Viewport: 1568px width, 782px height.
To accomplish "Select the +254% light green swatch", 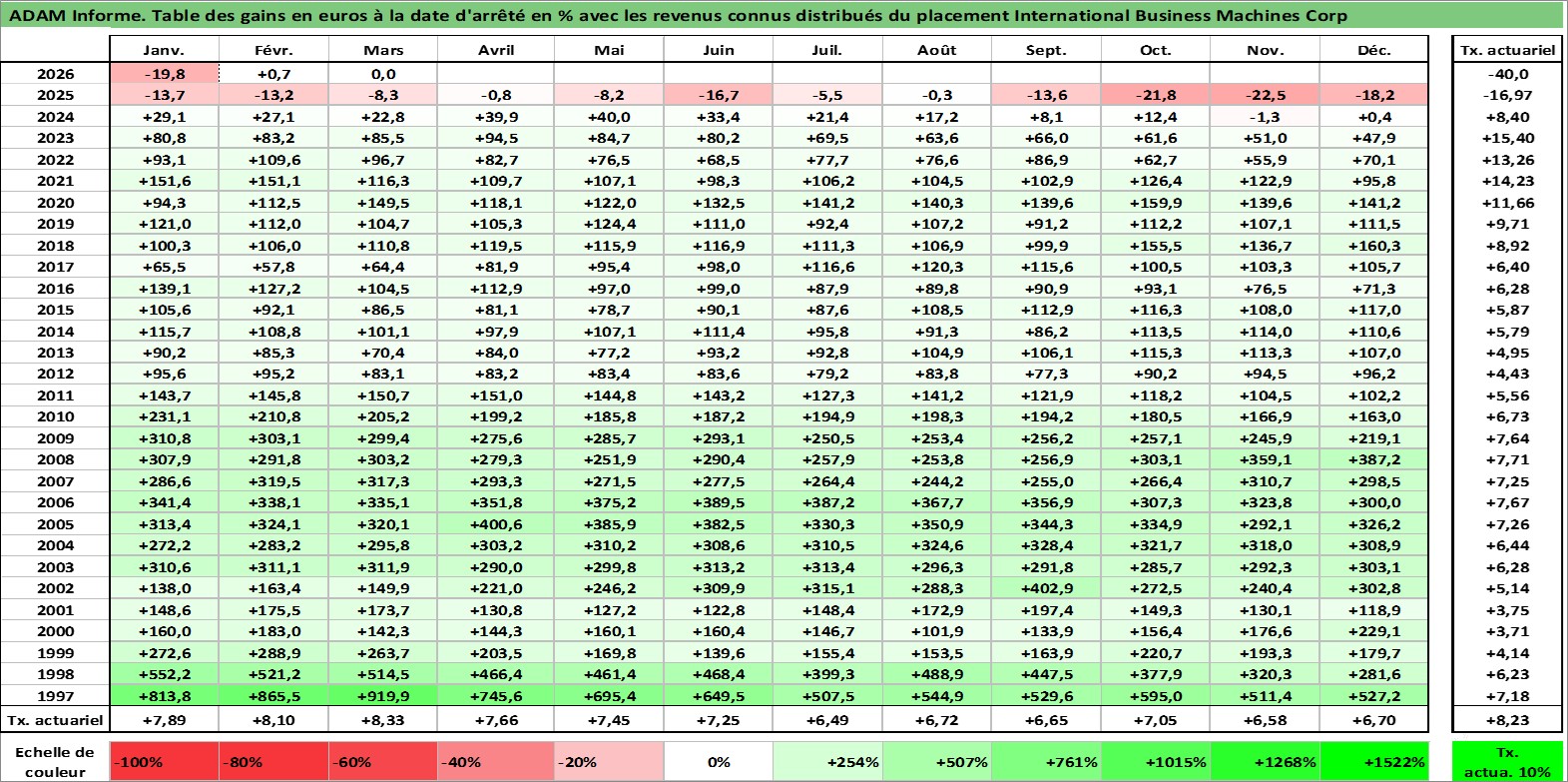I will click(x=826, y=761).
